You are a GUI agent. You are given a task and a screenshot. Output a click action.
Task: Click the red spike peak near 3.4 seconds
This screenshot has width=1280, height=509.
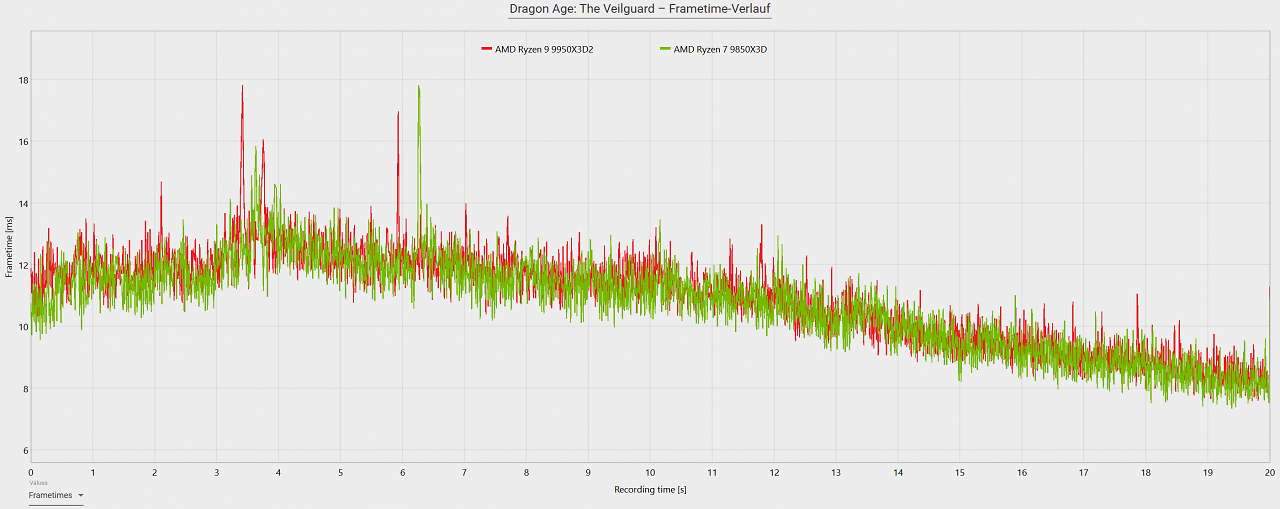[242, 87]
